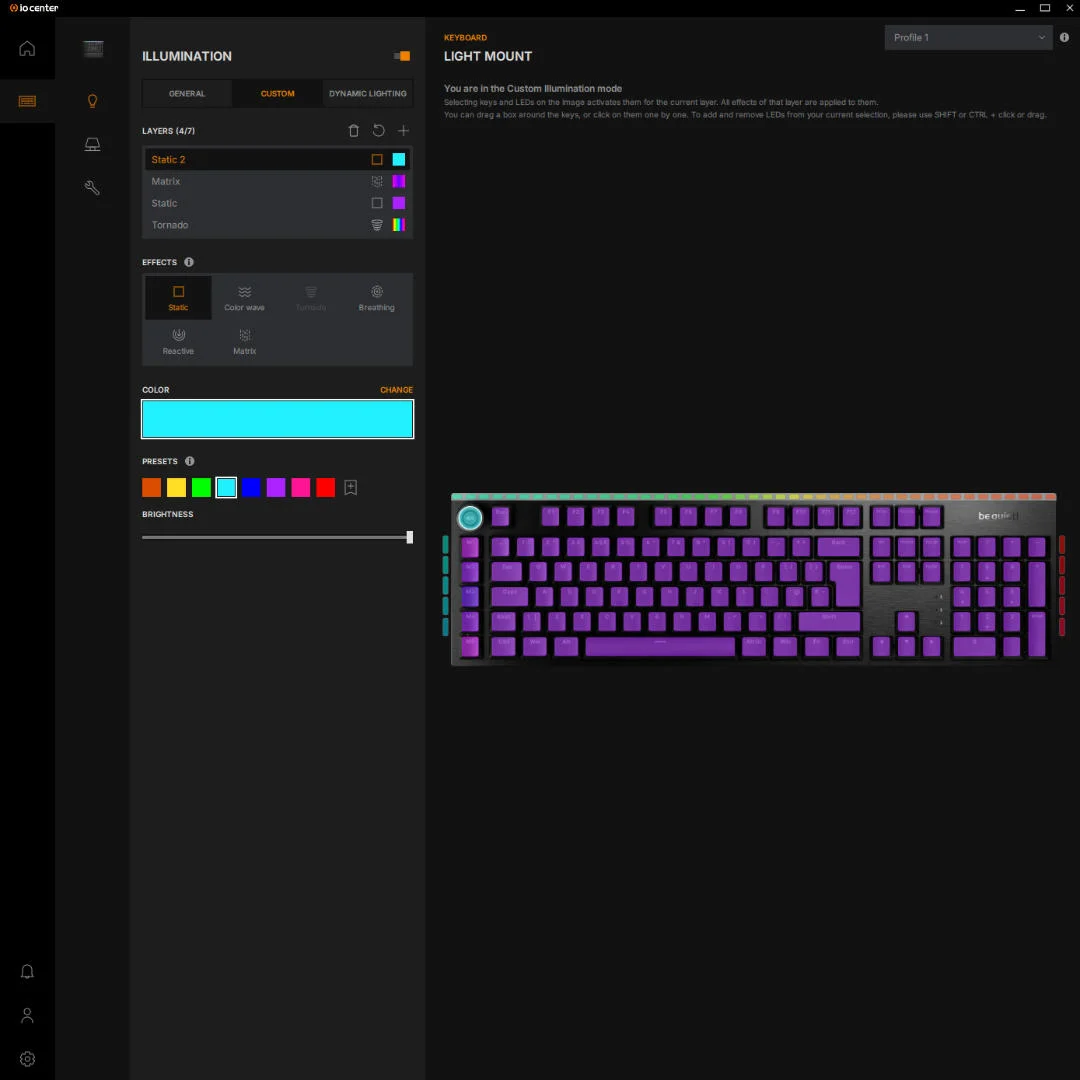Open notifications bell in sidebar

pyautogui.click(x=27, y=971)
